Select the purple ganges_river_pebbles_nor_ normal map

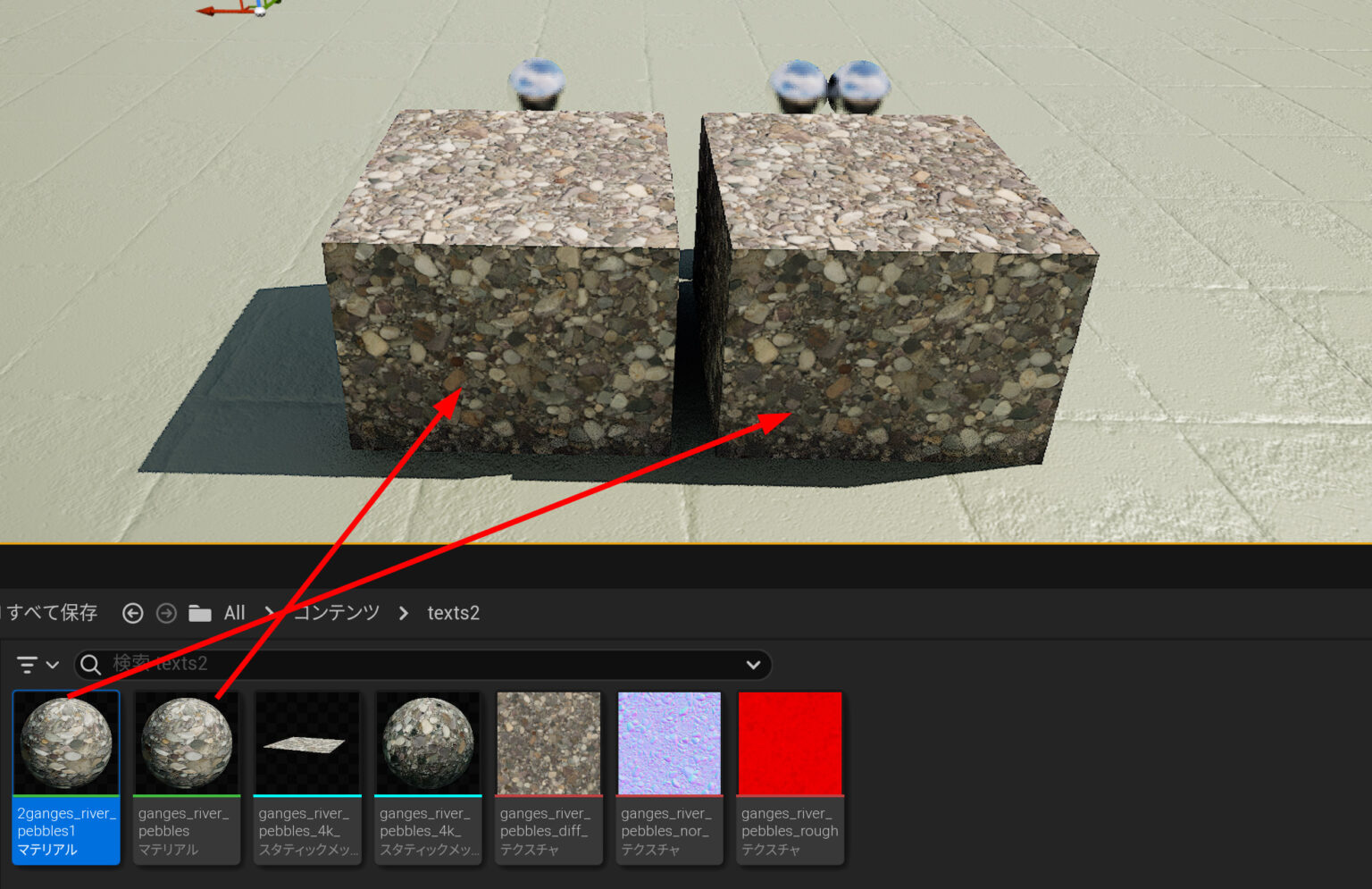(x=669, y=742)
